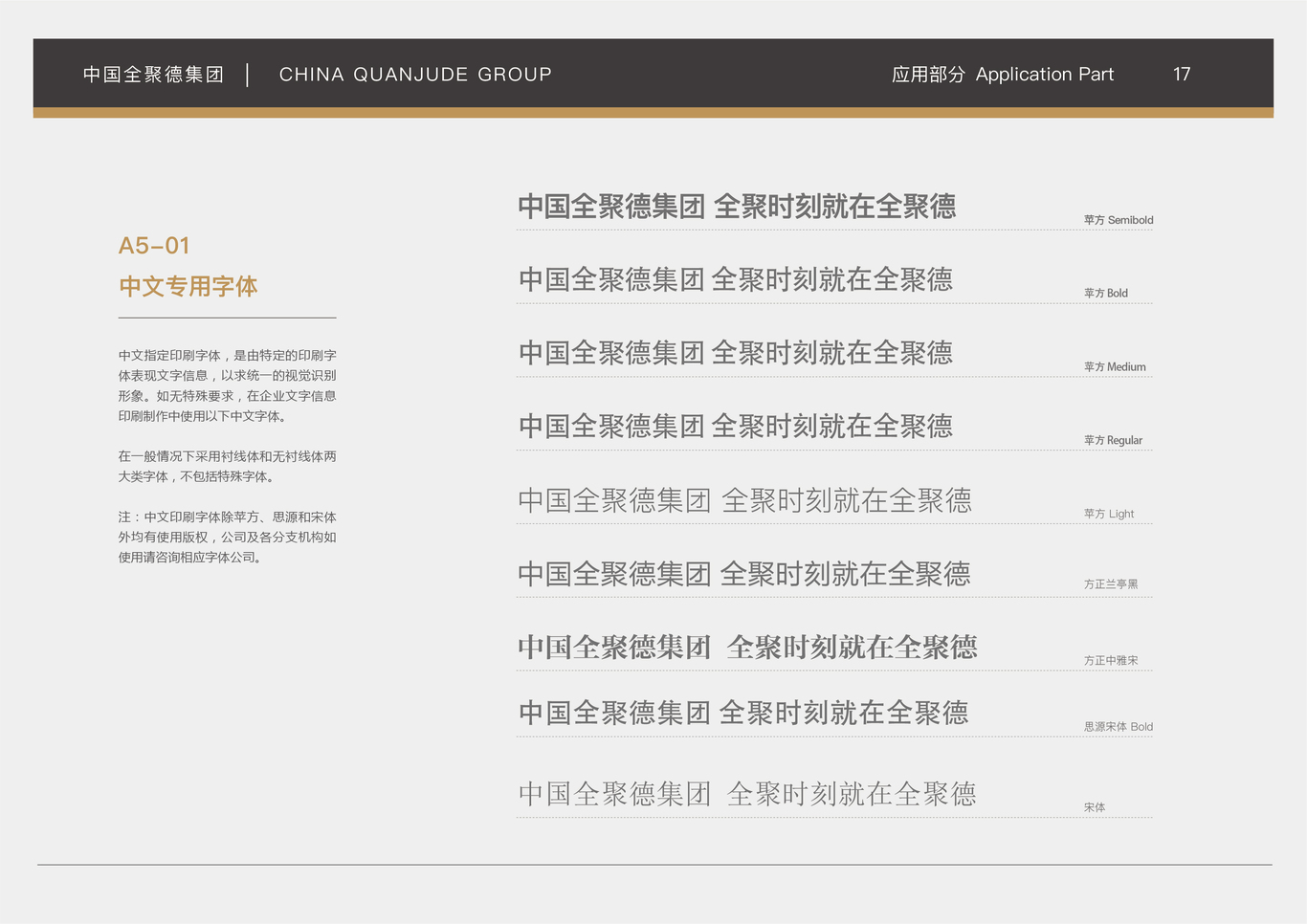
Task: Click the 苹方 Light font label
Action: point(1109,514)
